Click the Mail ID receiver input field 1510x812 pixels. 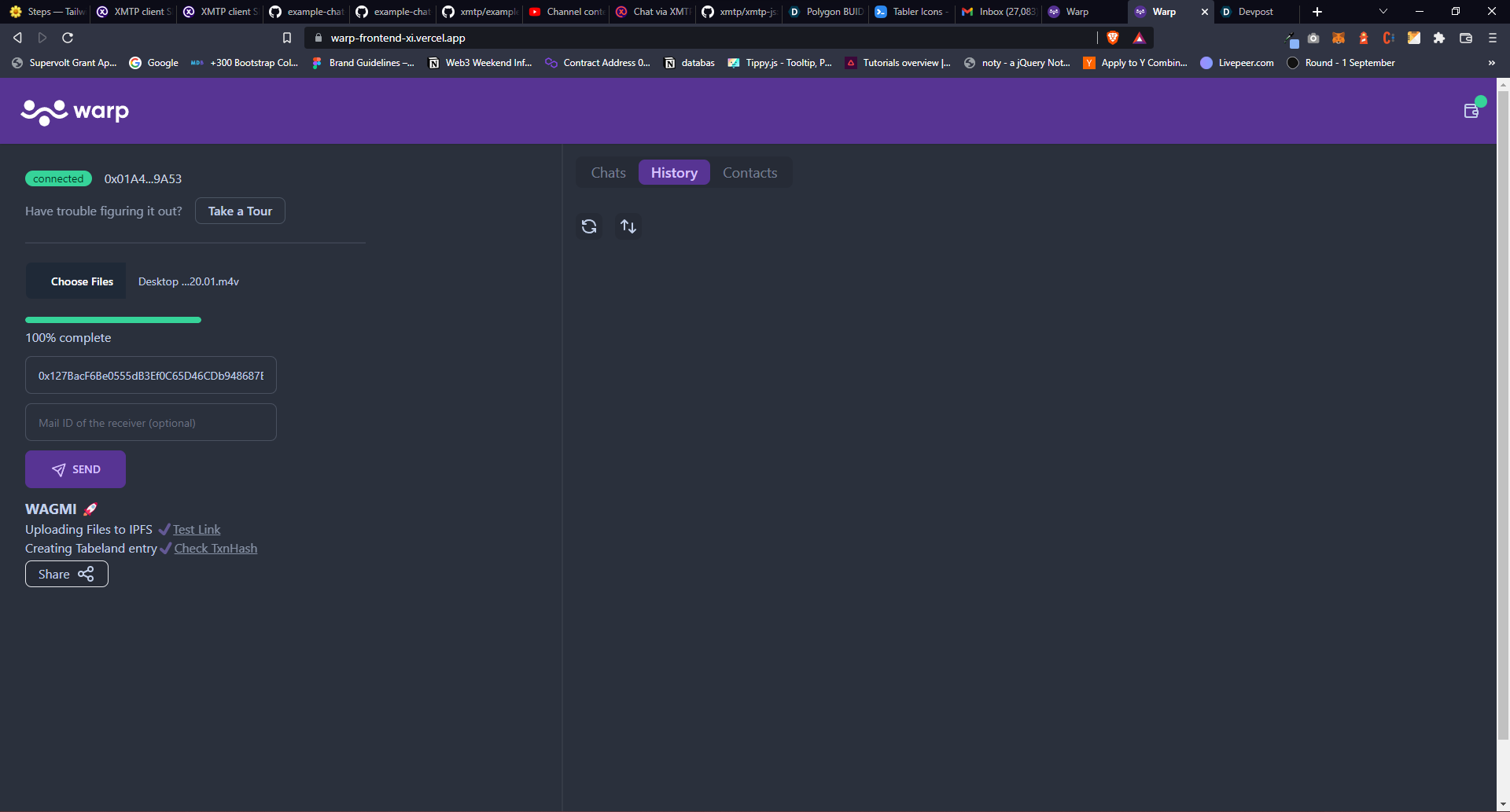pyautogui.click(x=150, y=422)
